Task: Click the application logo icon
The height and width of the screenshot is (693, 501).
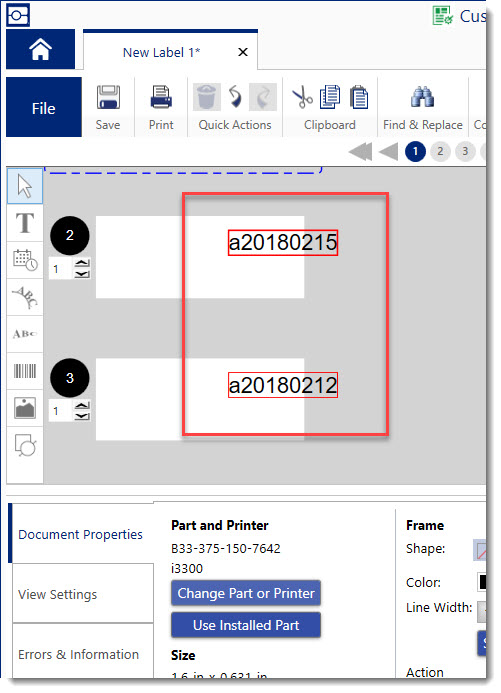Action: coord(18,15)
